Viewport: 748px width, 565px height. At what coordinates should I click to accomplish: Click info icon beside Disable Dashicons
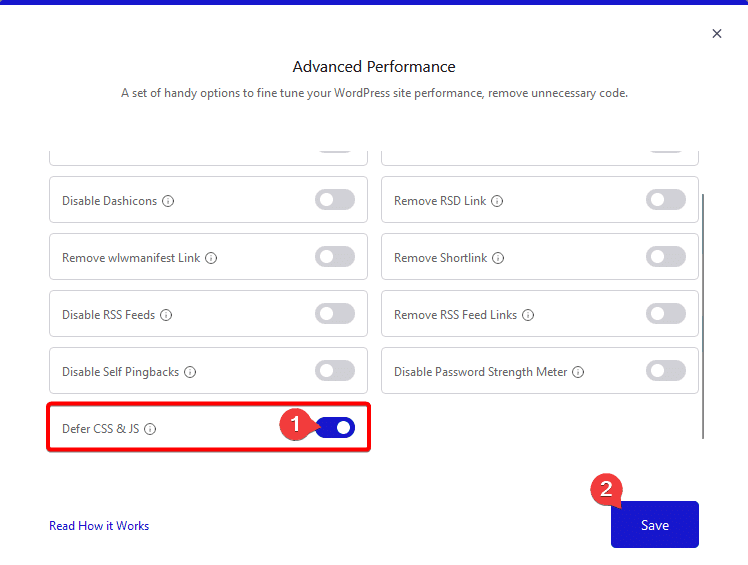(168, 201)
